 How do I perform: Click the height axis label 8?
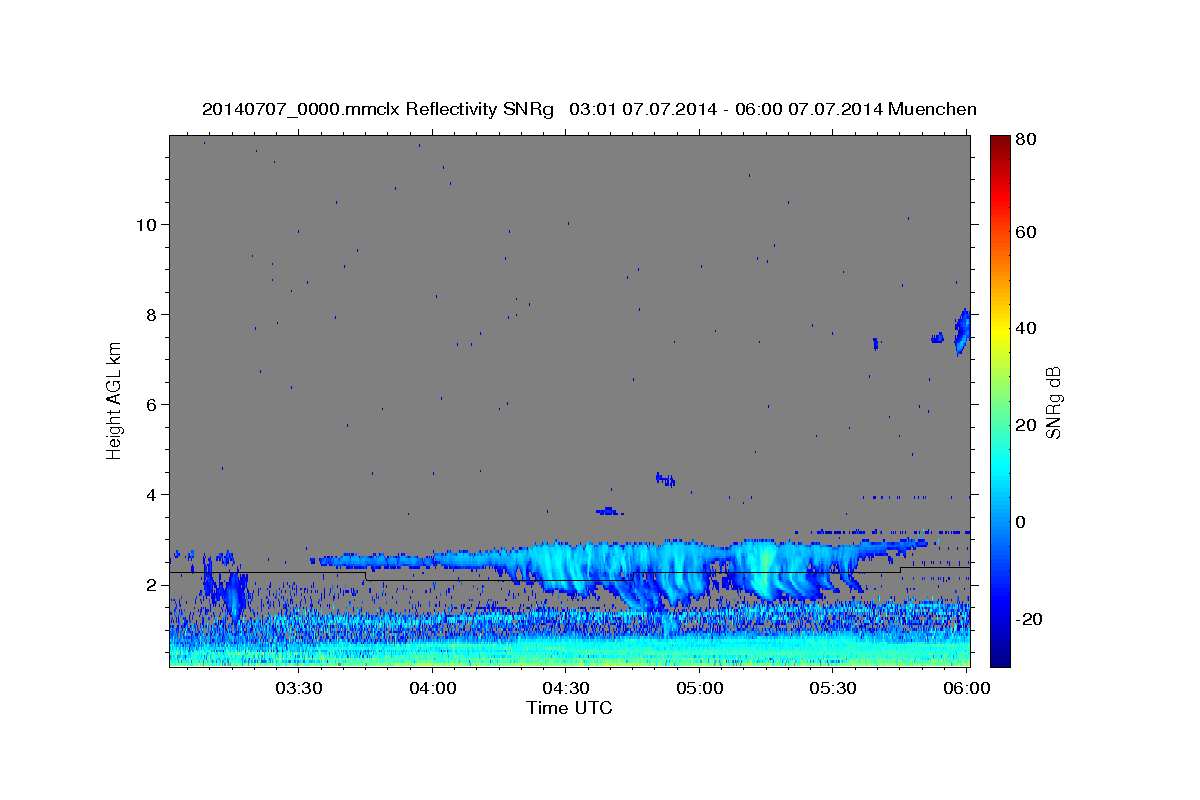click(x=151, y=314)
